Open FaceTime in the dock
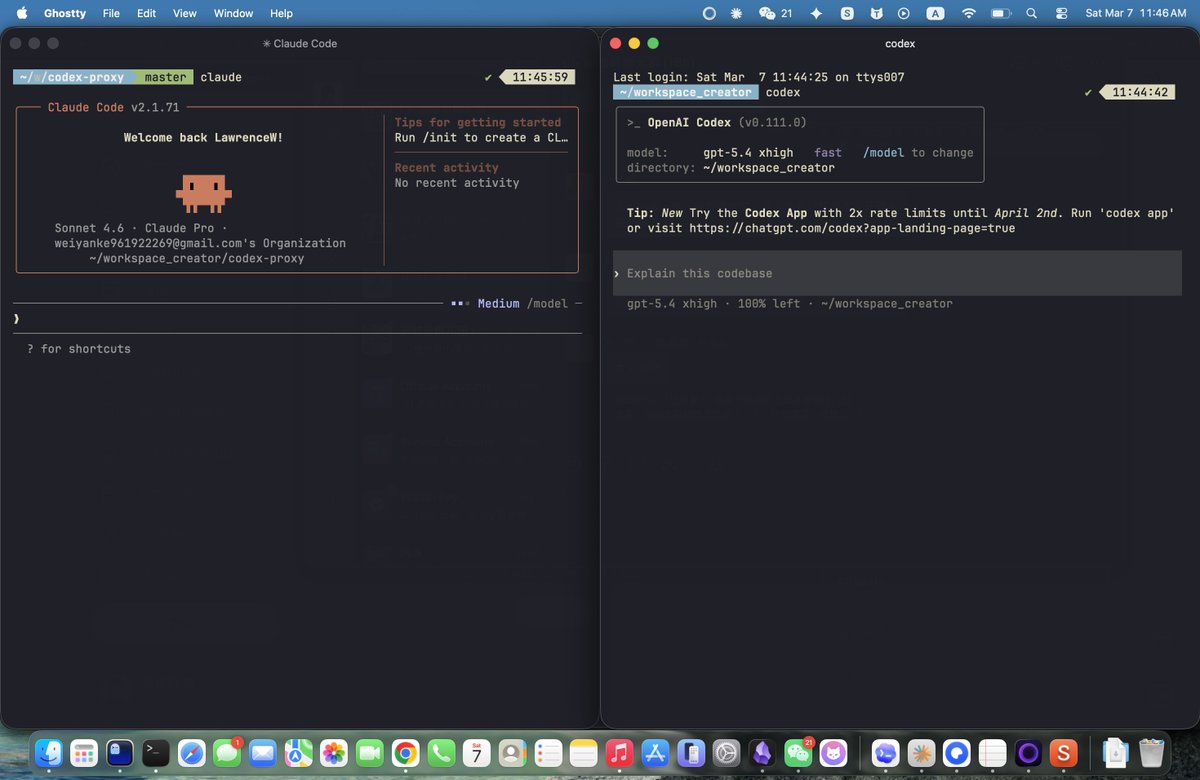The image size is (1200, 780). coord(370,752)
